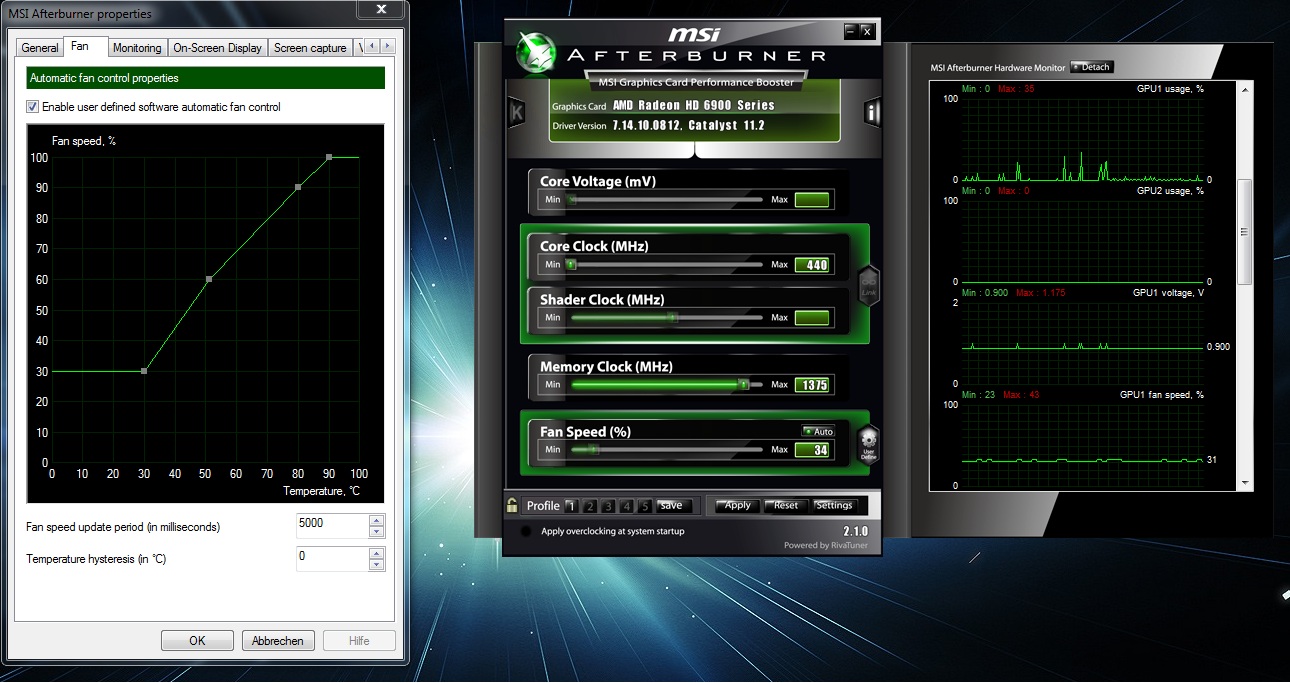Image resolution: width=1290 pixels, height=683 pixels.
Task: Decrease temperature hysteresis stepper
Action: (x=376, y=564)
